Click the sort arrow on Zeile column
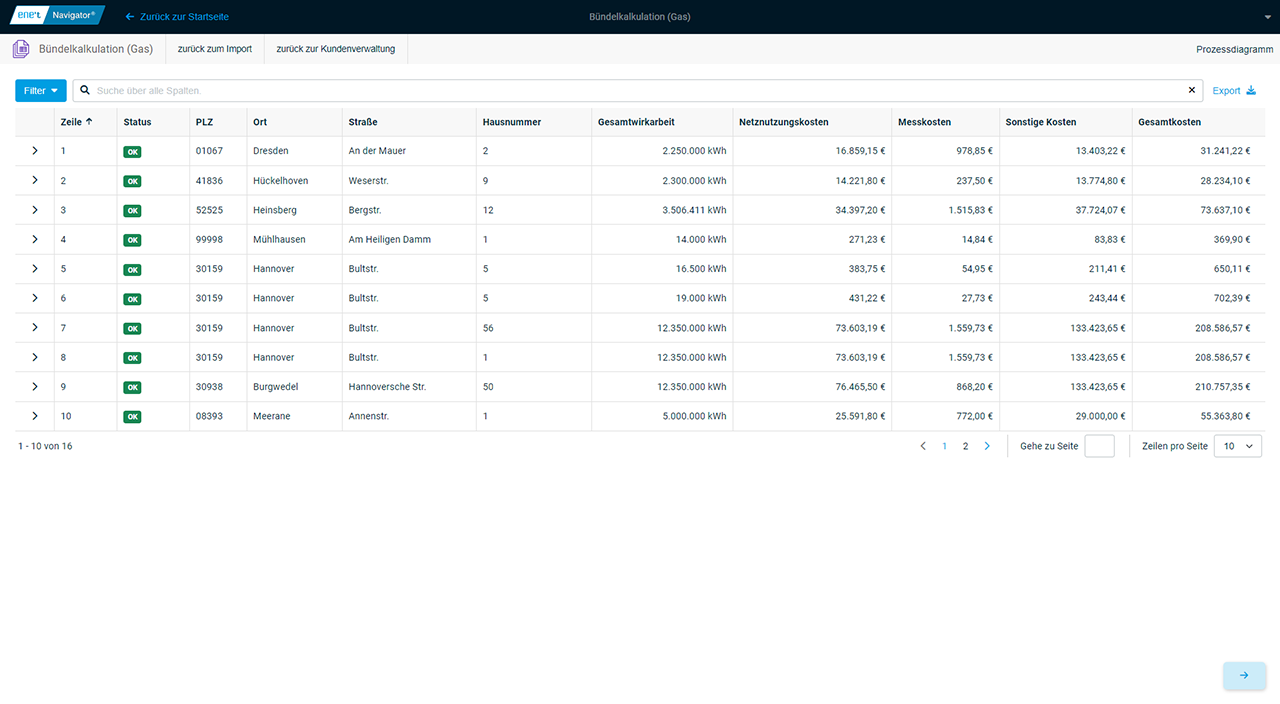Viewport: 1280px width, 704px height. [x=89, y=122]
